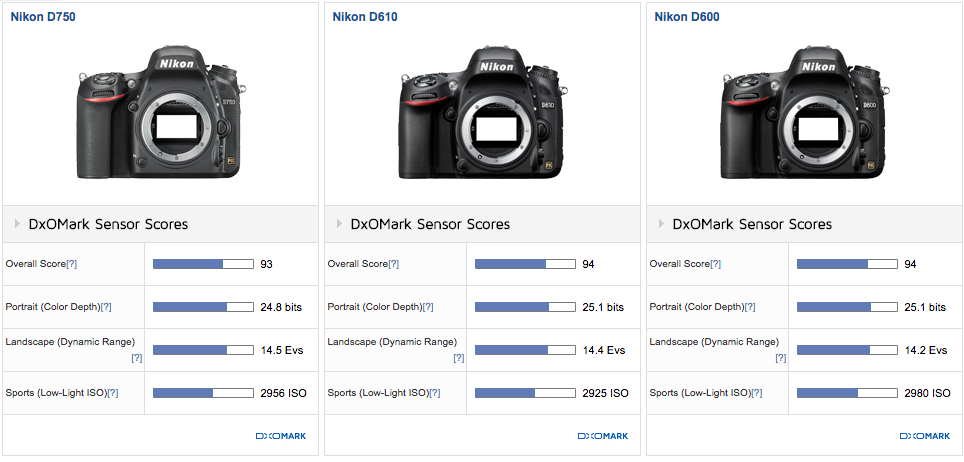Viewport: 964px width, 462px height.
Task: Click the D610 Sports Low-Light ISO bar
Action: (x=525, y=393)
